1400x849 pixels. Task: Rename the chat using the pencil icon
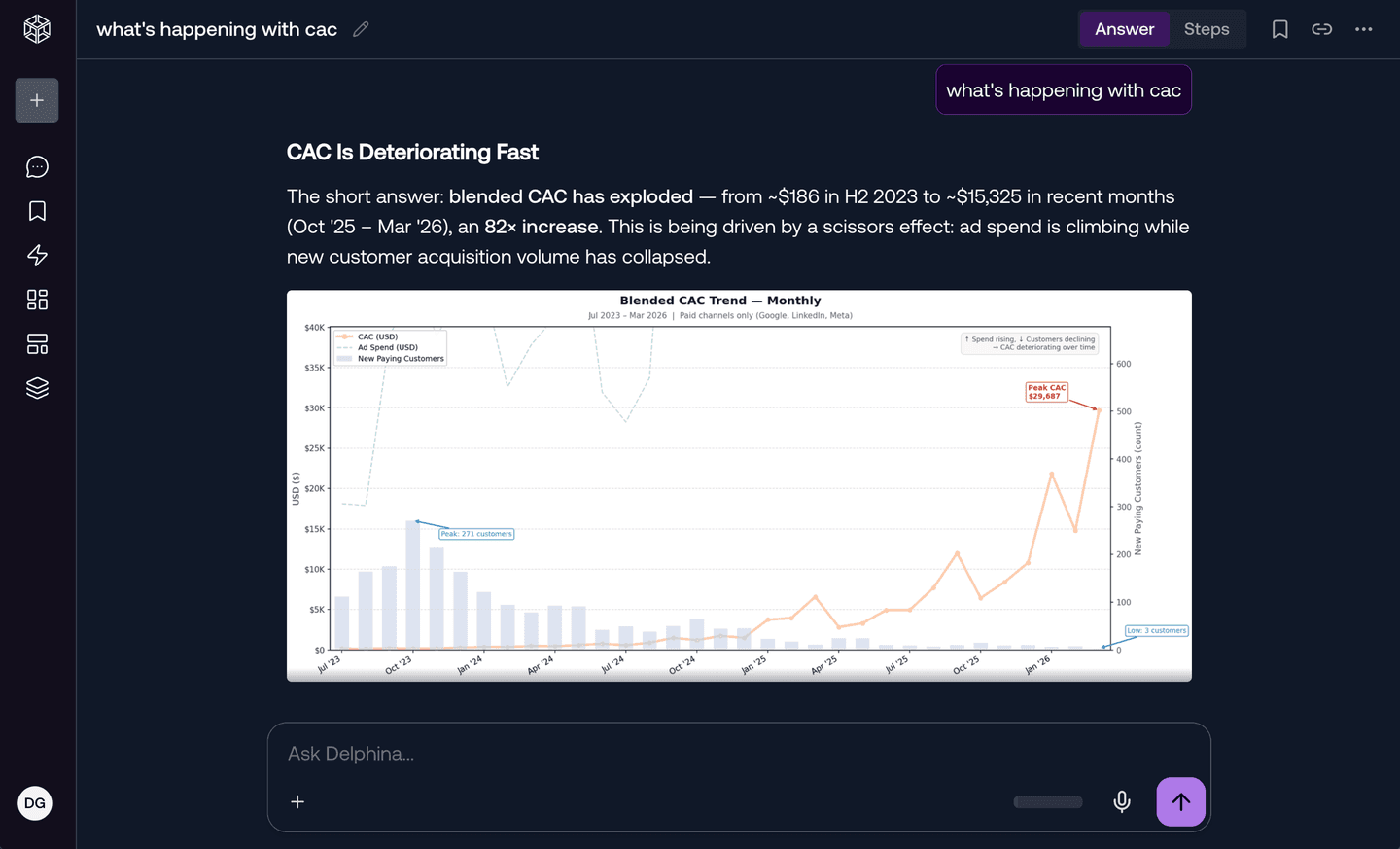coord(360,29)
